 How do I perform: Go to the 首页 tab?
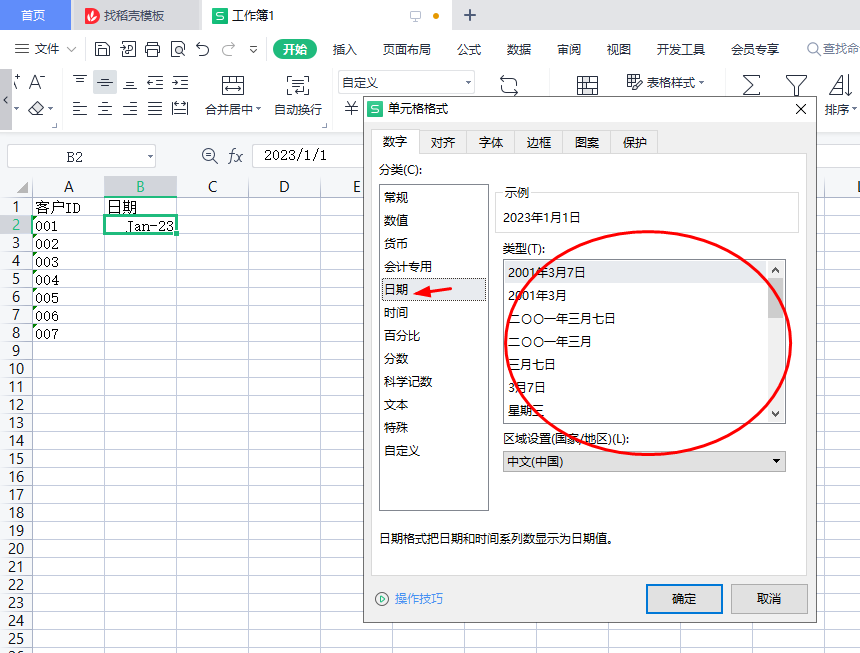(33, 15)
